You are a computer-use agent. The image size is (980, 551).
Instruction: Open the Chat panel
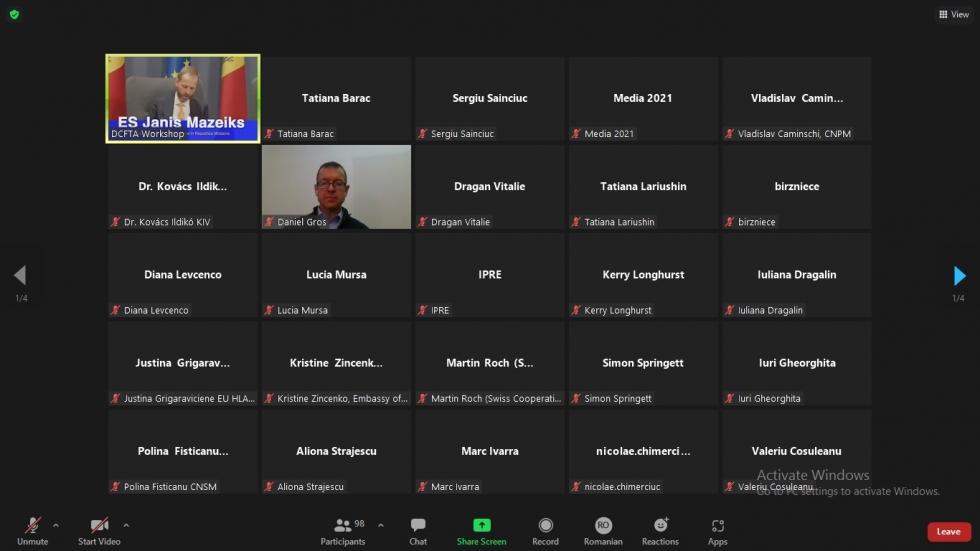coord(418,530)
